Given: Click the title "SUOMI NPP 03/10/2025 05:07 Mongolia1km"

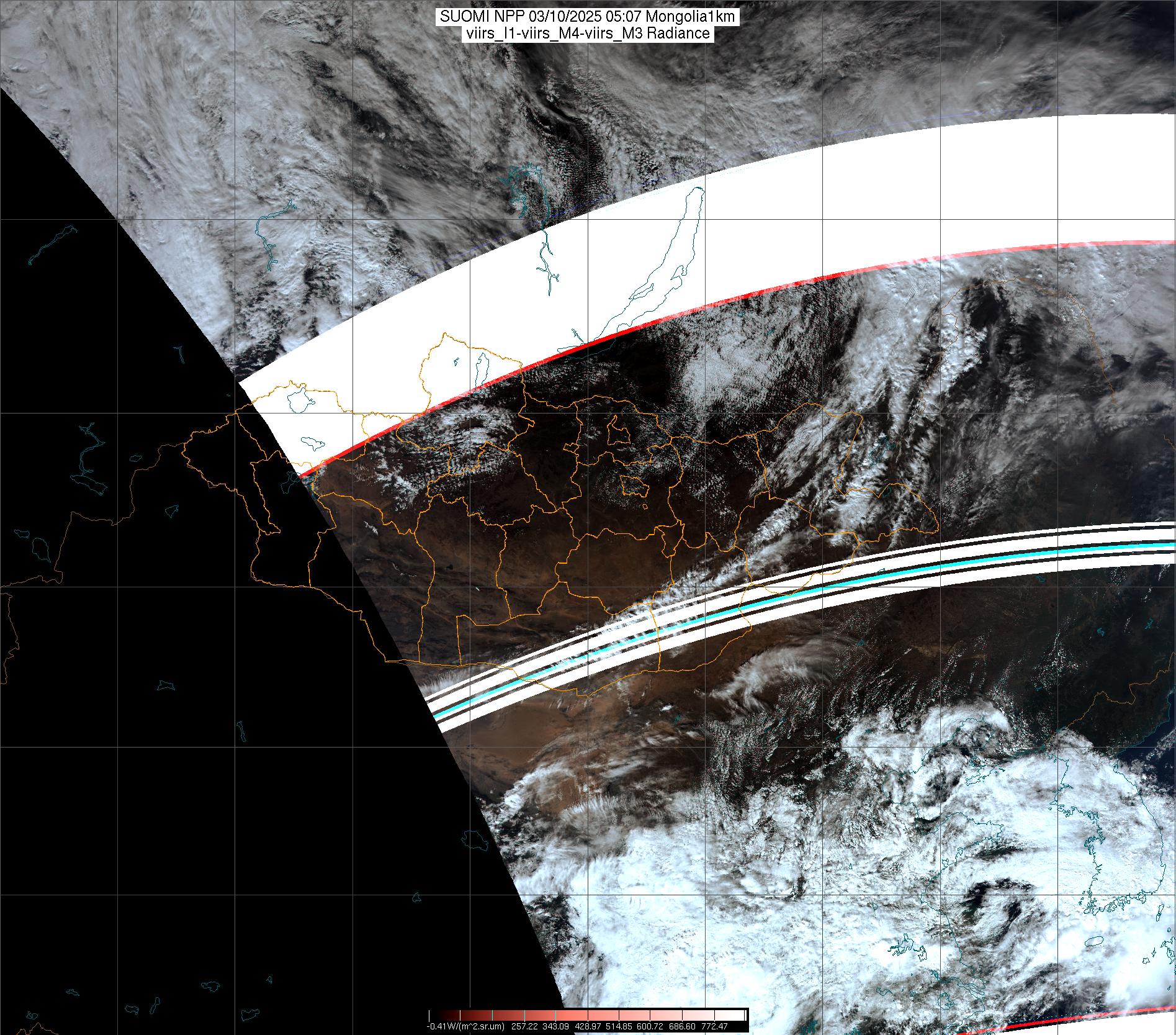Looking at the screenshot, I should (x=588, y=17).
